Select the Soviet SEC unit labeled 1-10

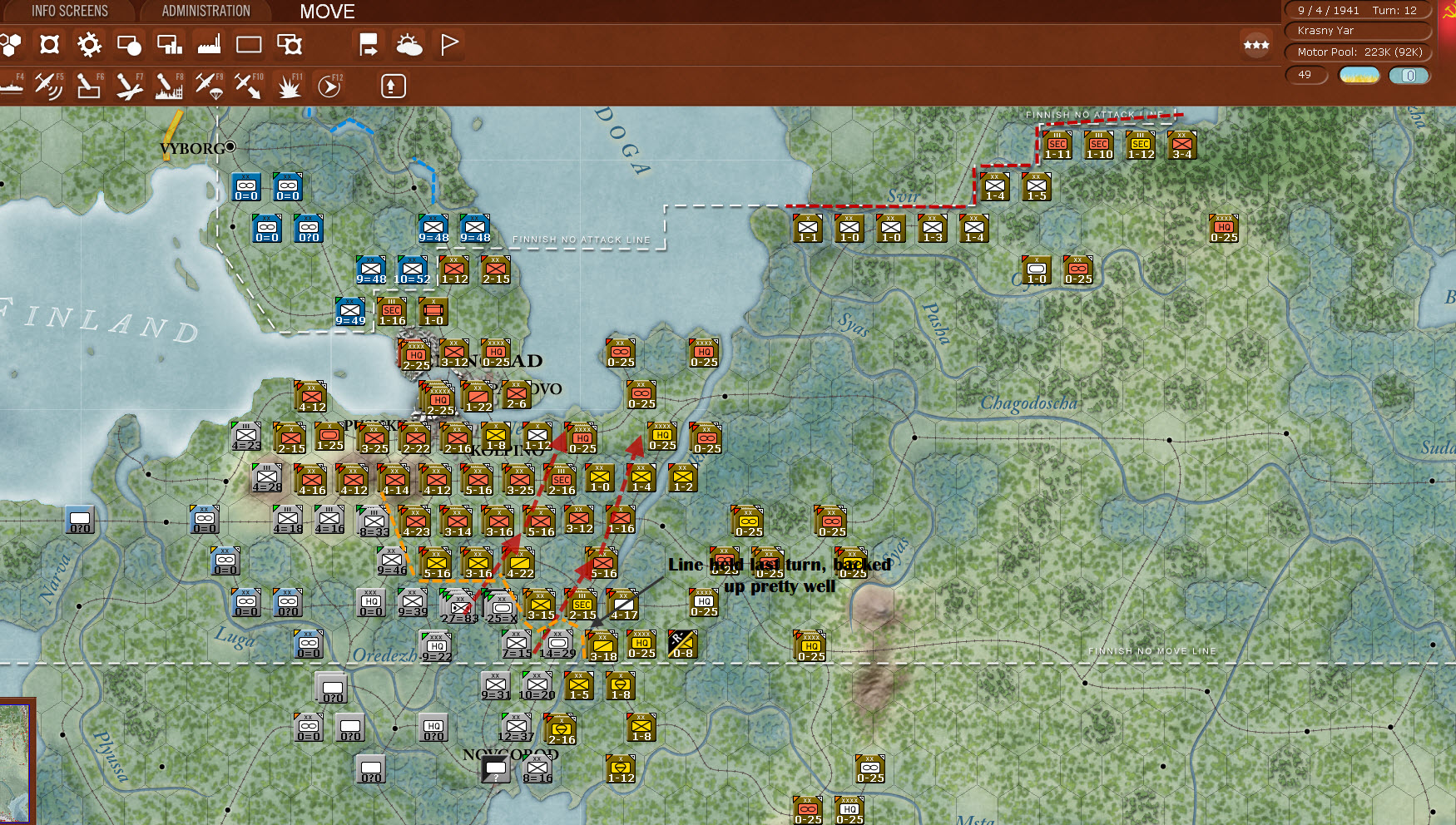(1099, 146)
